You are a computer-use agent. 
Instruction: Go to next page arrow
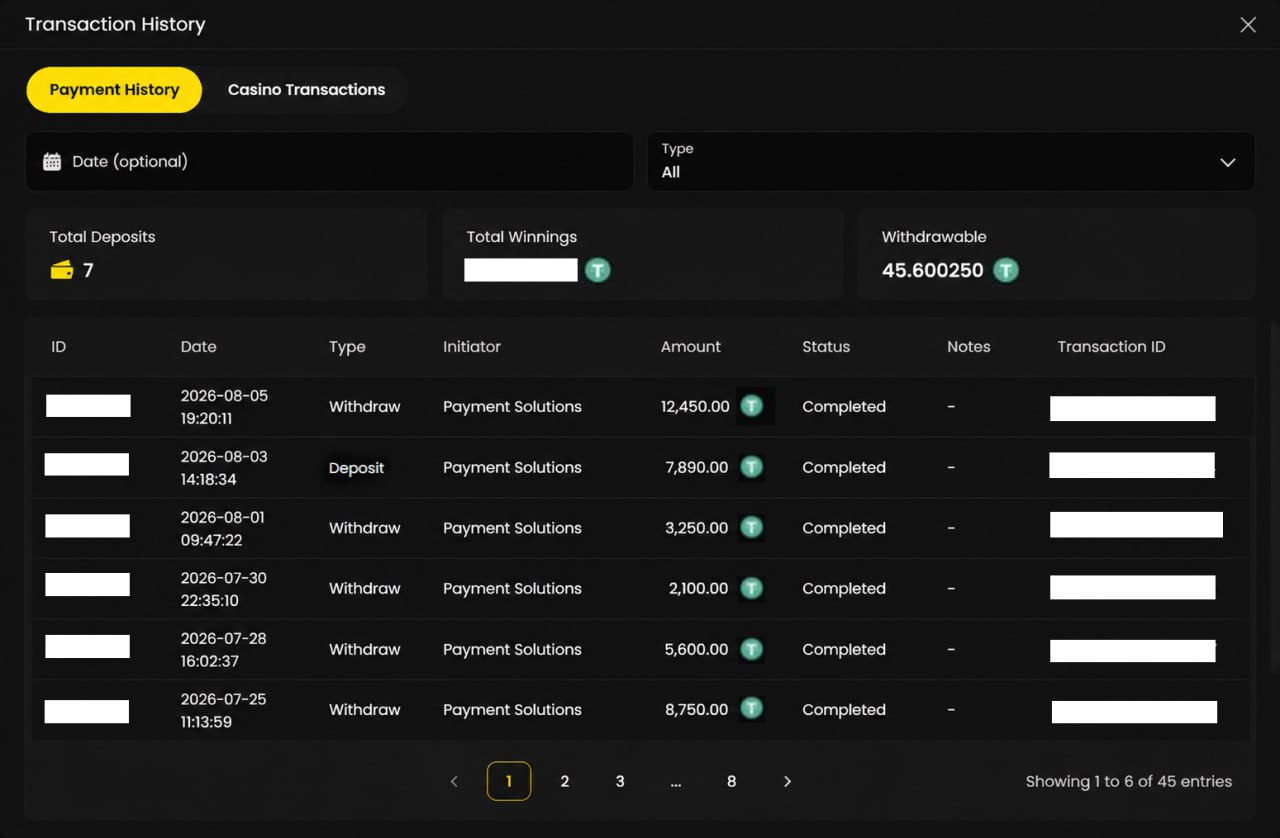click(787, 782)
